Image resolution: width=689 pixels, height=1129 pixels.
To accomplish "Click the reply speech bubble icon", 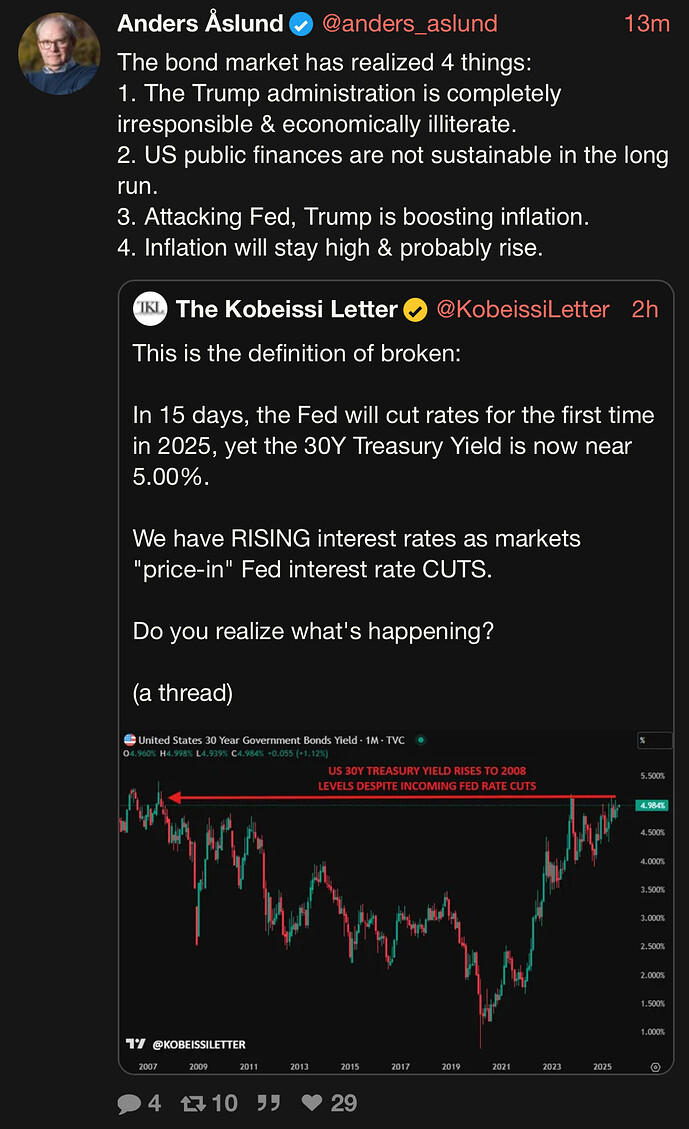I will [130, 1103].
